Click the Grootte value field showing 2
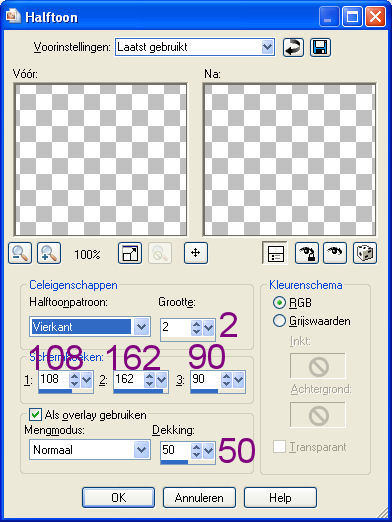392x522 pixels. coord(176,328)
